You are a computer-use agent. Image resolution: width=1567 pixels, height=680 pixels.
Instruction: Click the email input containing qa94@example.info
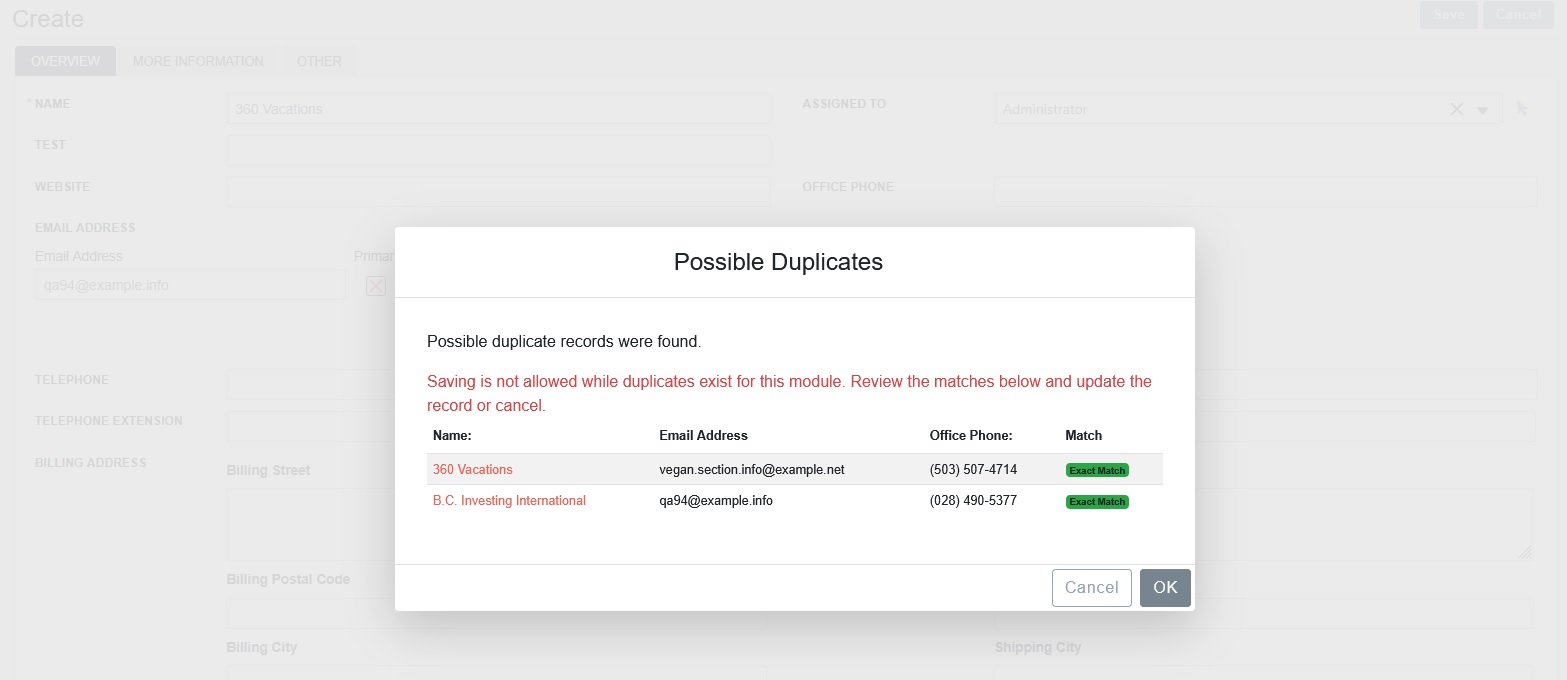pos(190,285)
